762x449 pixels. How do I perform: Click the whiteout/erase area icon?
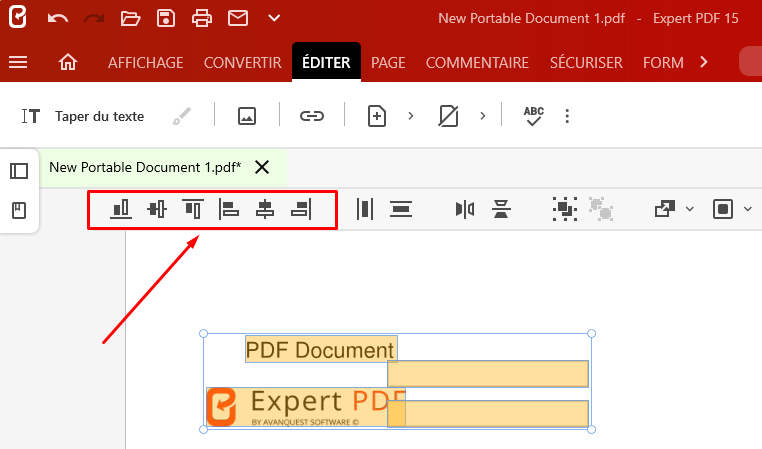click(x=448, y=116)
